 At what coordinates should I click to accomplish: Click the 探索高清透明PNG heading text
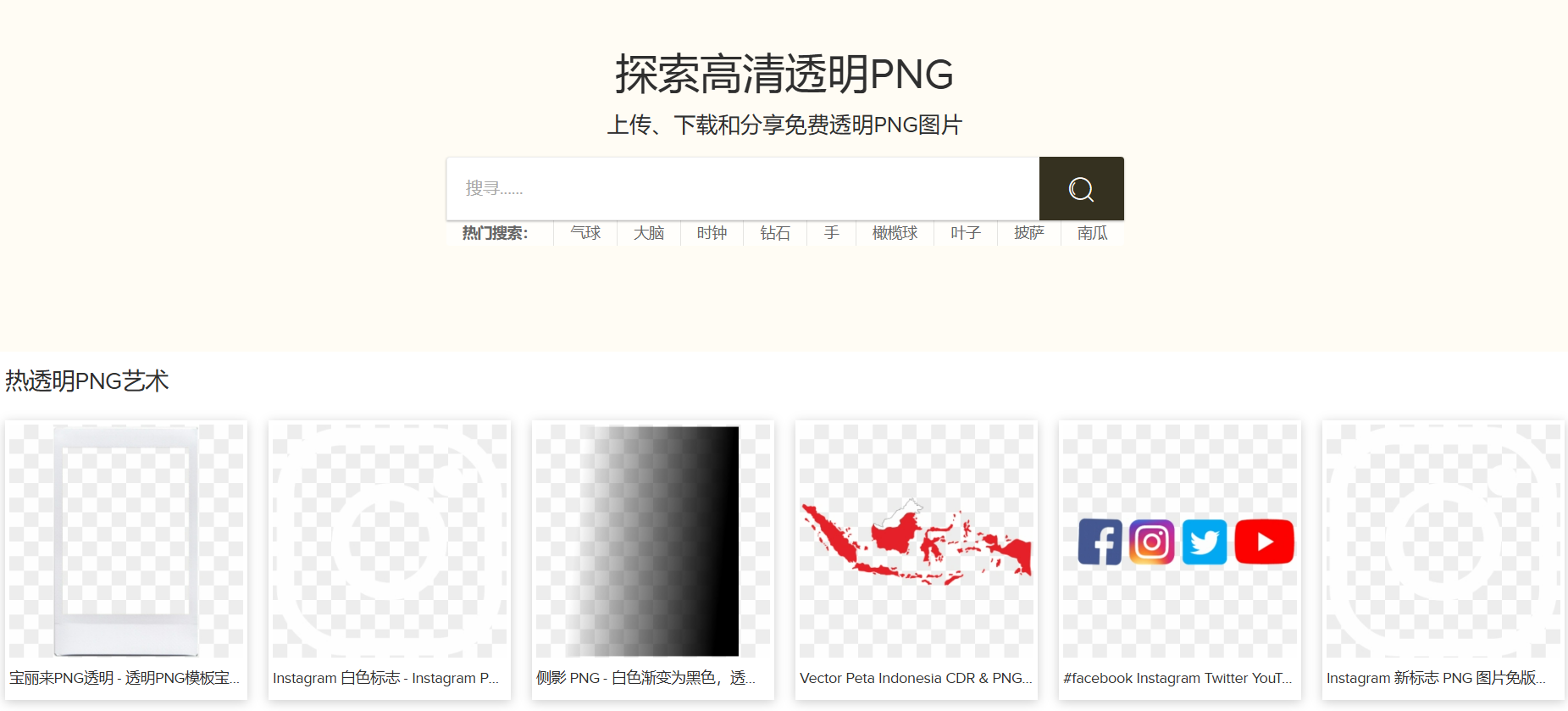coord(784,75)
